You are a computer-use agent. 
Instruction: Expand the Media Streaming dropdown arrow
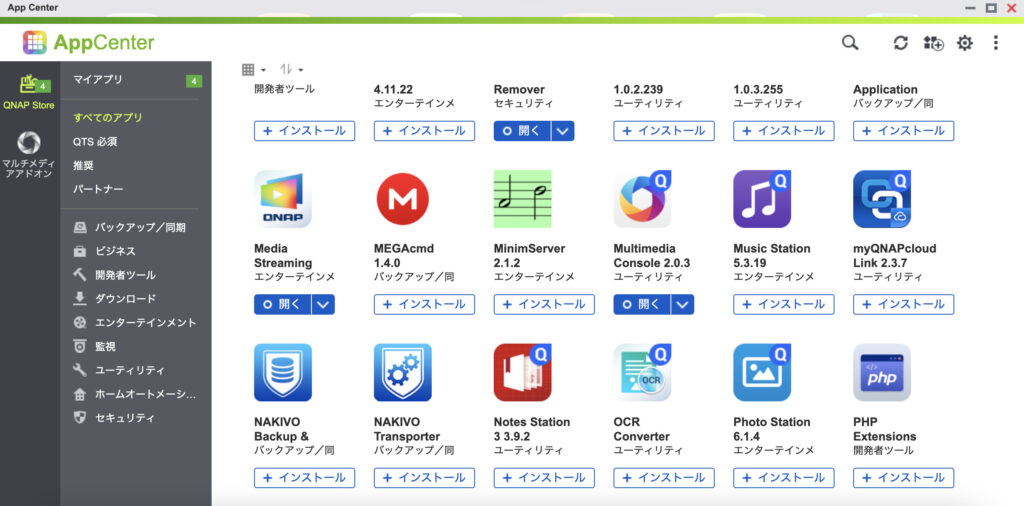tap(323, 304)
